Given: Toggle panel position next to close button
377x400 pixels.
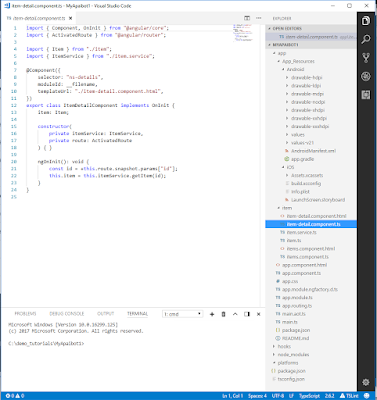Looking at the screenshot, I should point(247,314).
